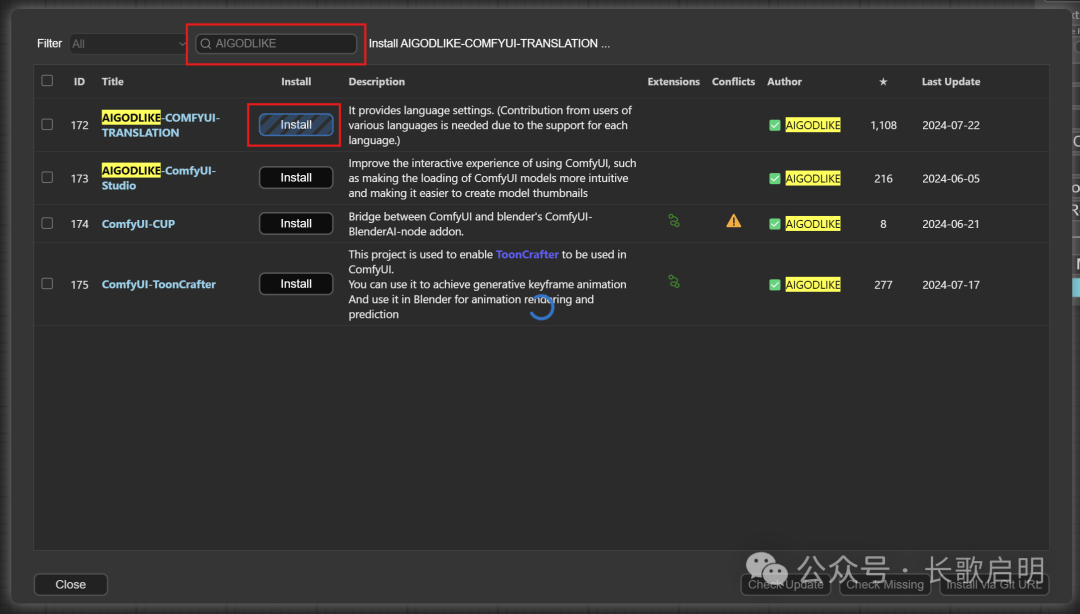Toggle the select-all checkbox in the header
Image resolution: width=1080 pixels, height=614 pixels.
point(47,81)
